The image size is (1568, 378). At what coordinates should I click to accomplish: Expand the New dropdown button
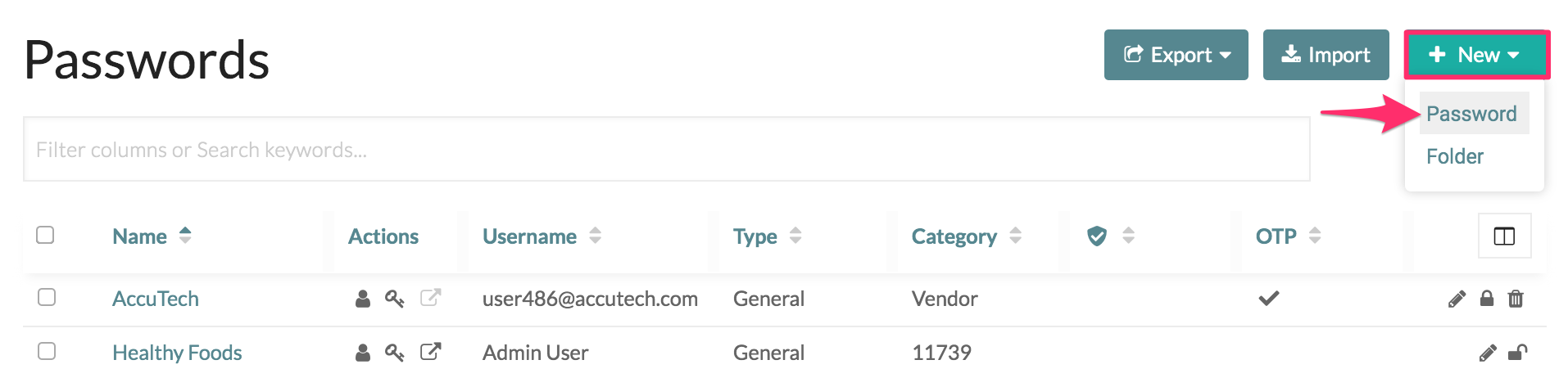click(x=1477, y=55)
